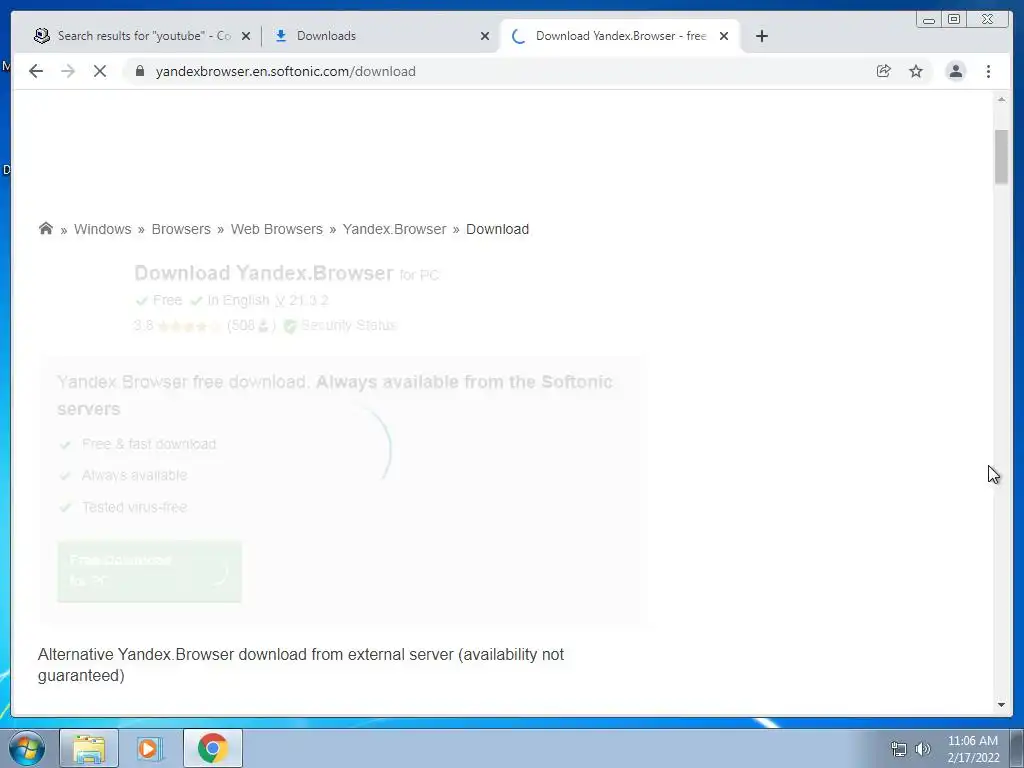
Task: Click the forward navigation arrow
Action: [68, 71]
